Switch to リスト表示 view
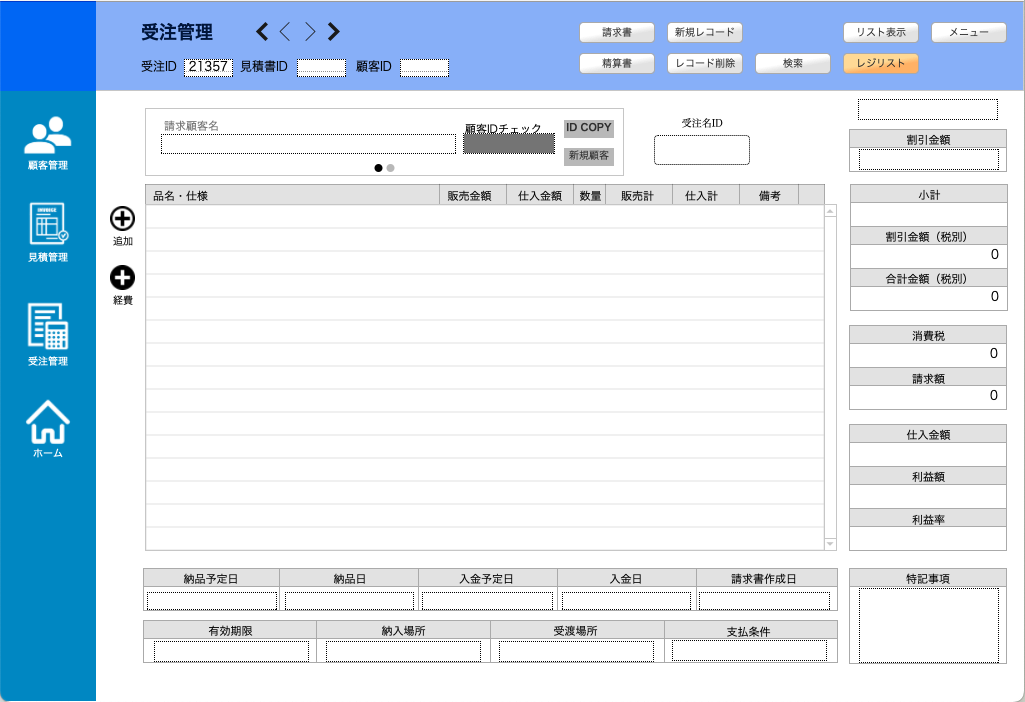The width and height of the screenshot is (1025, 702). (880, 32)
